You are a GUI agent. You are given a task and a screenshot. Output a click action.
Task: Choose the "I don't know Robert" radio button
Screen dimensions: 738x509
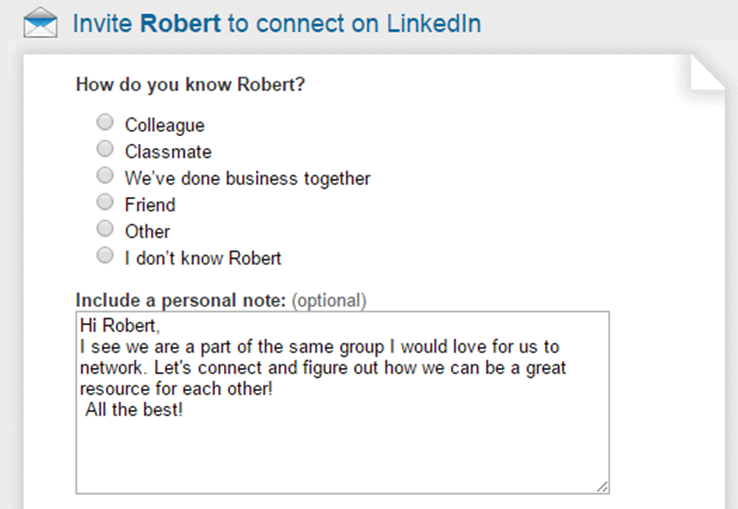[104, 256]
